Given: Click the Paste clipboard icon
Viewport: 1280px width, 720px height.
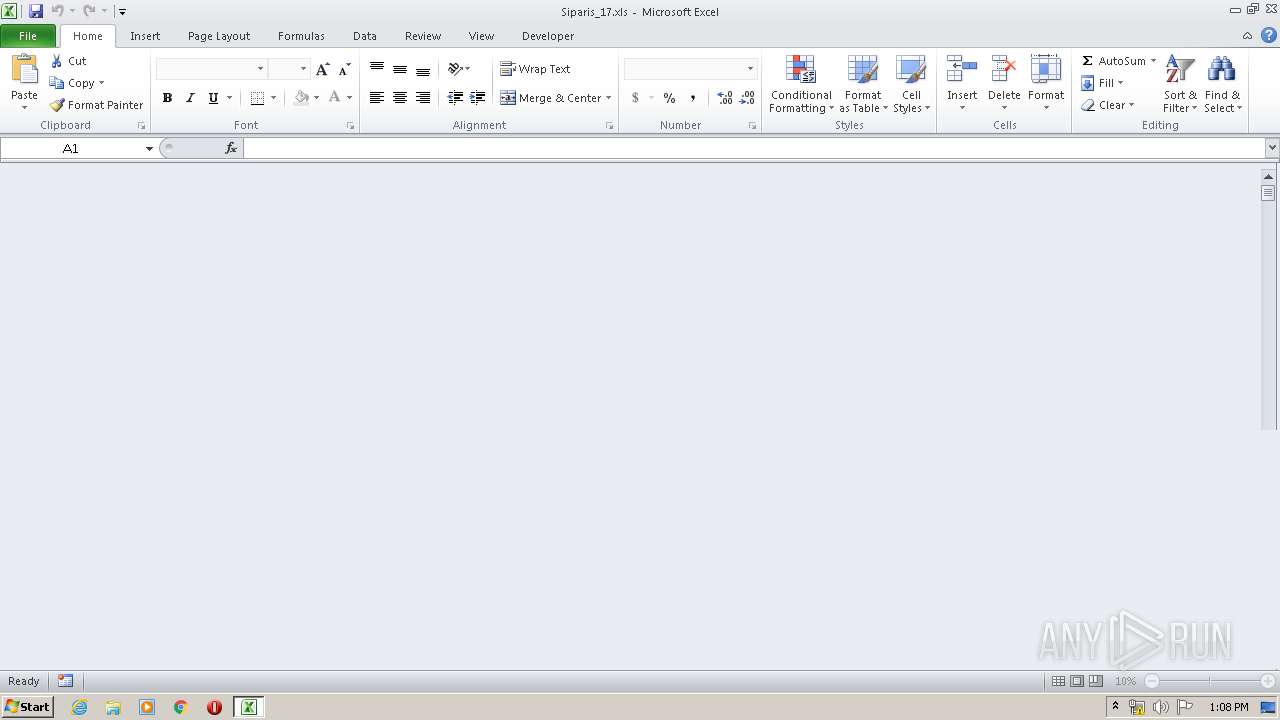Looking at the screenshot, I should [24, 70].
